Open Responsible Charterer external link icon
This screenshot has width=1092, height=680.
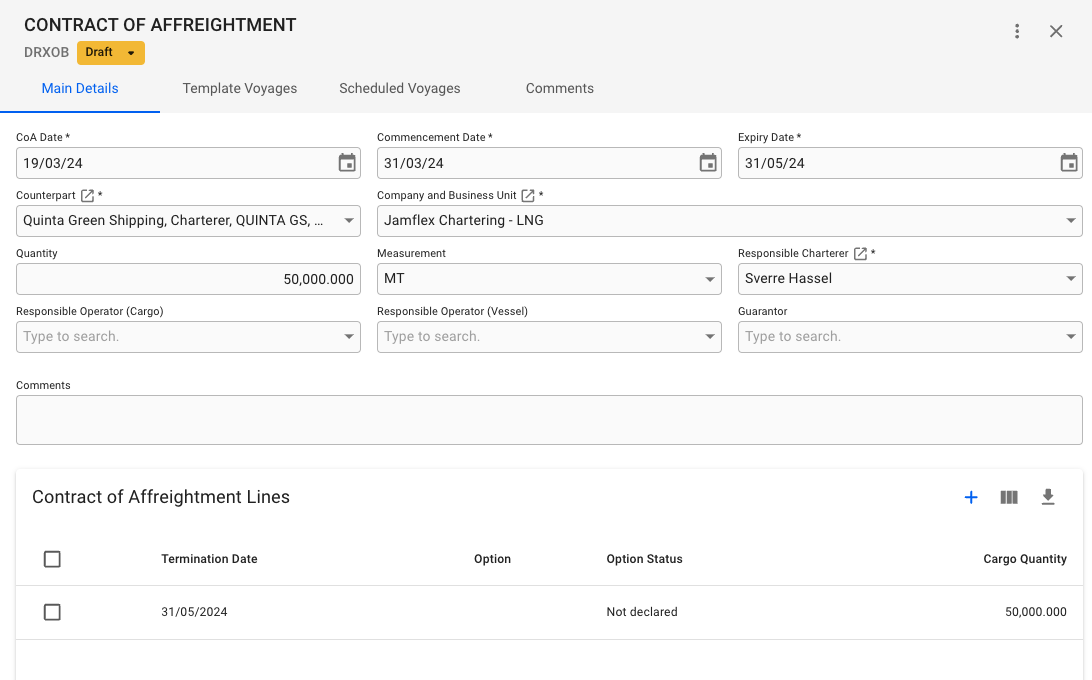point(860,254)
